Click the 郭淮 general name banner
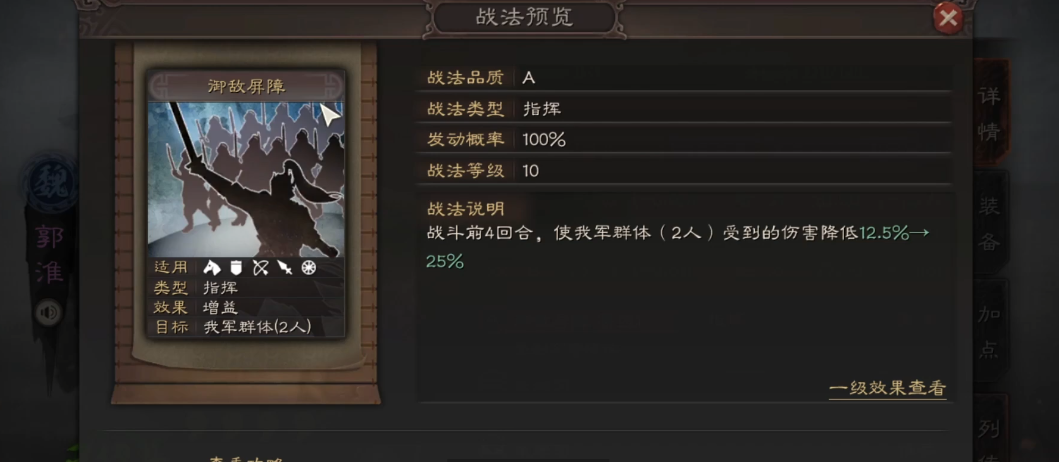 tap(49, 255)
